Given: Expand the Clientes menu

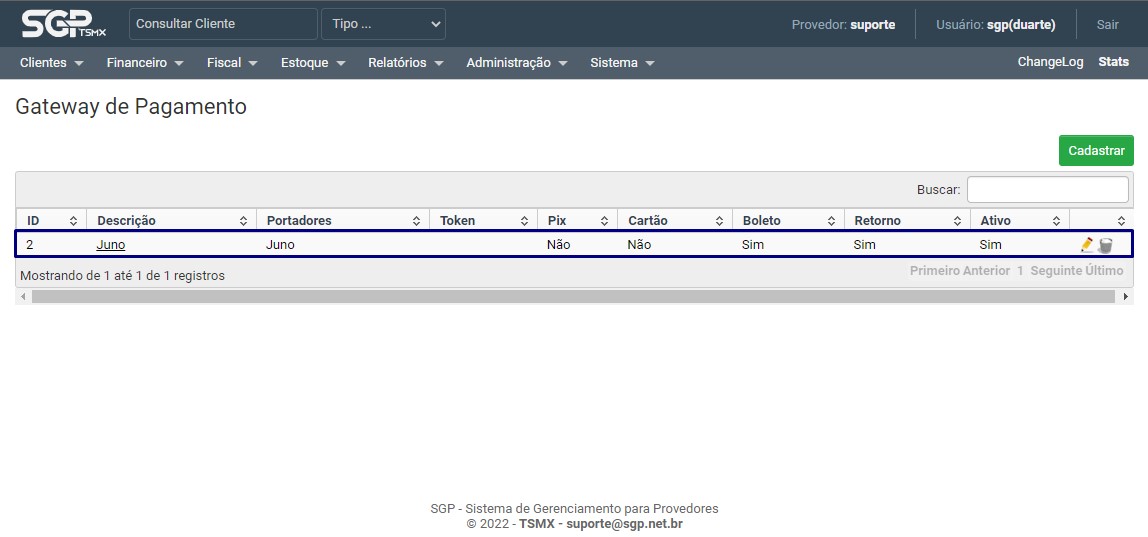Looking at the screenshot, I should (51, 63).
